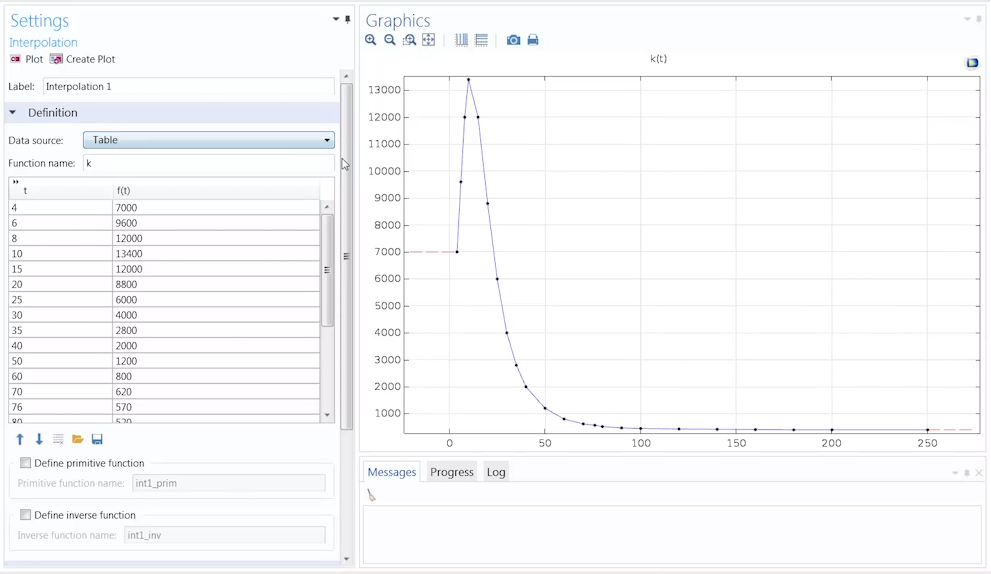Click the clear messages broom icon
The image size is (991, 574).
point(371,496)
